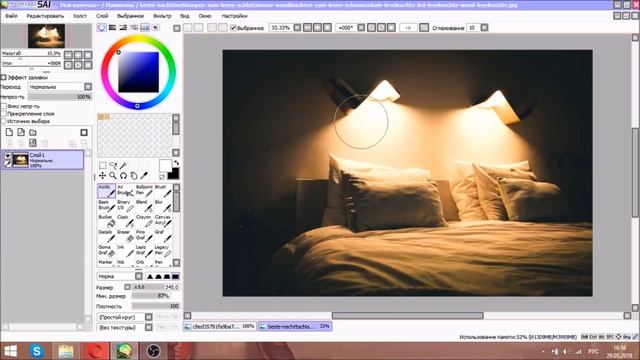640x360 pixels.
Task: Open the 'Редактировать' menu
Action: tap(45, 16)
